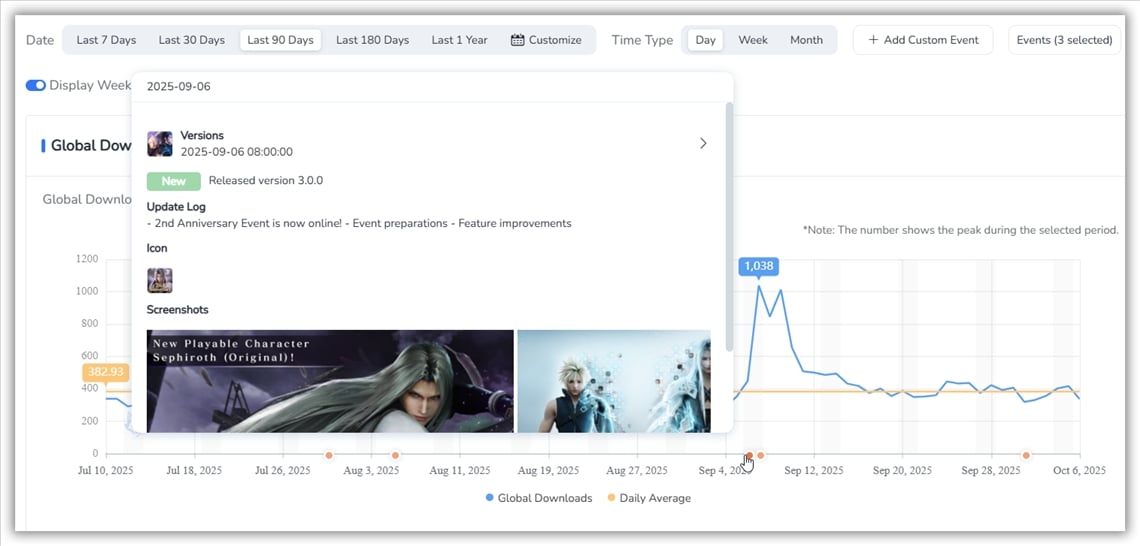The image size is (1140, 546).
Task: Click the orange Daily Average legend dot
Action: tap(611, 498)
